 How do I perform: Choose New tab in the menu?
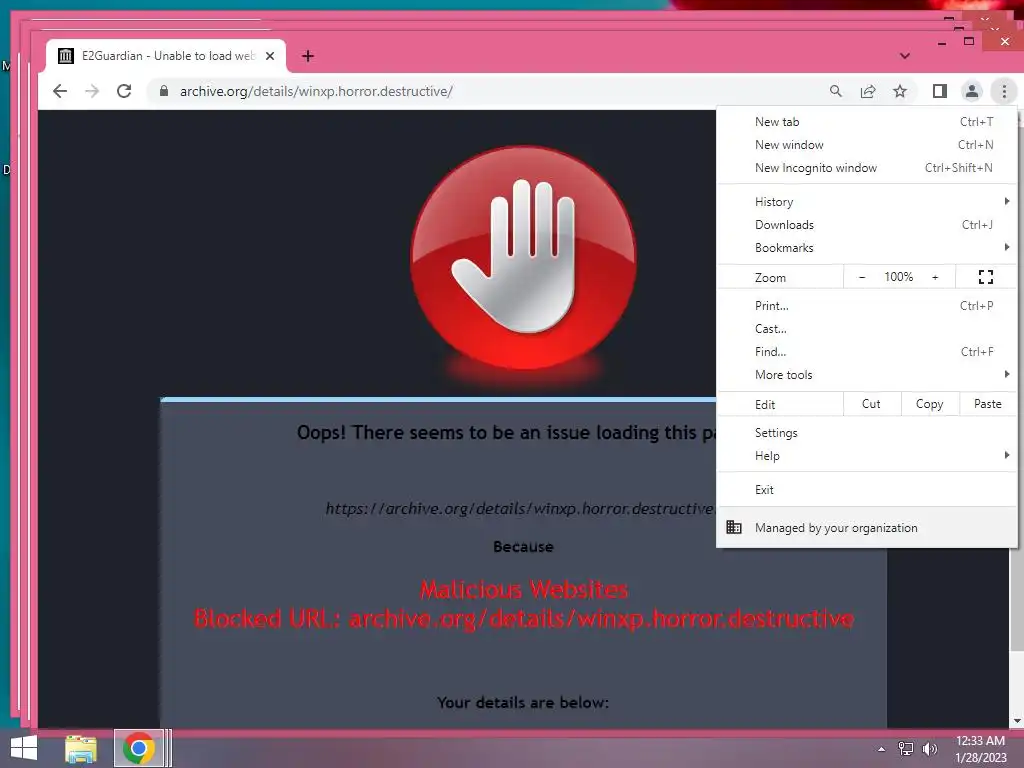click(867, 121)
